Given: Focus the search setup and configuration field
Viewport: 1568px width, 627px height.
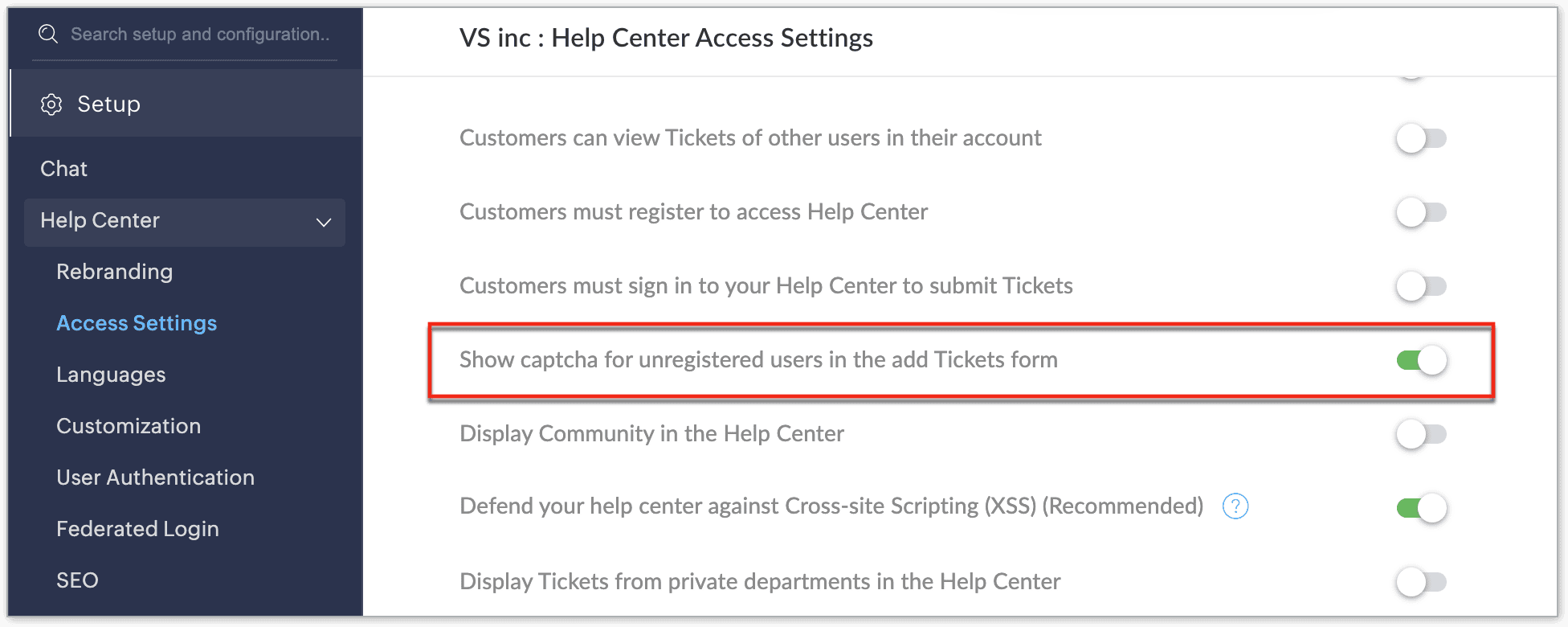Looking at the screenshot, I should (x=201, y=35).
